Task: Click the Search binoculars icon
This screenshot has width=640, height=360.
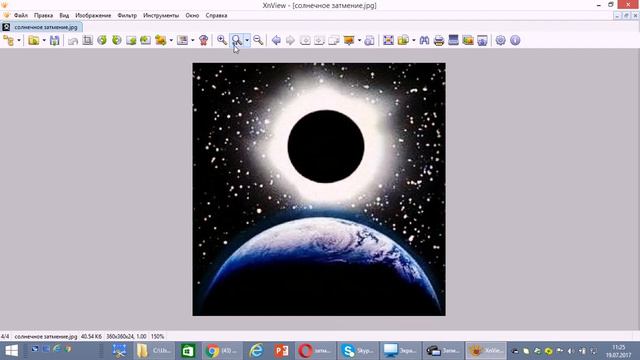Action: point(424,40)
